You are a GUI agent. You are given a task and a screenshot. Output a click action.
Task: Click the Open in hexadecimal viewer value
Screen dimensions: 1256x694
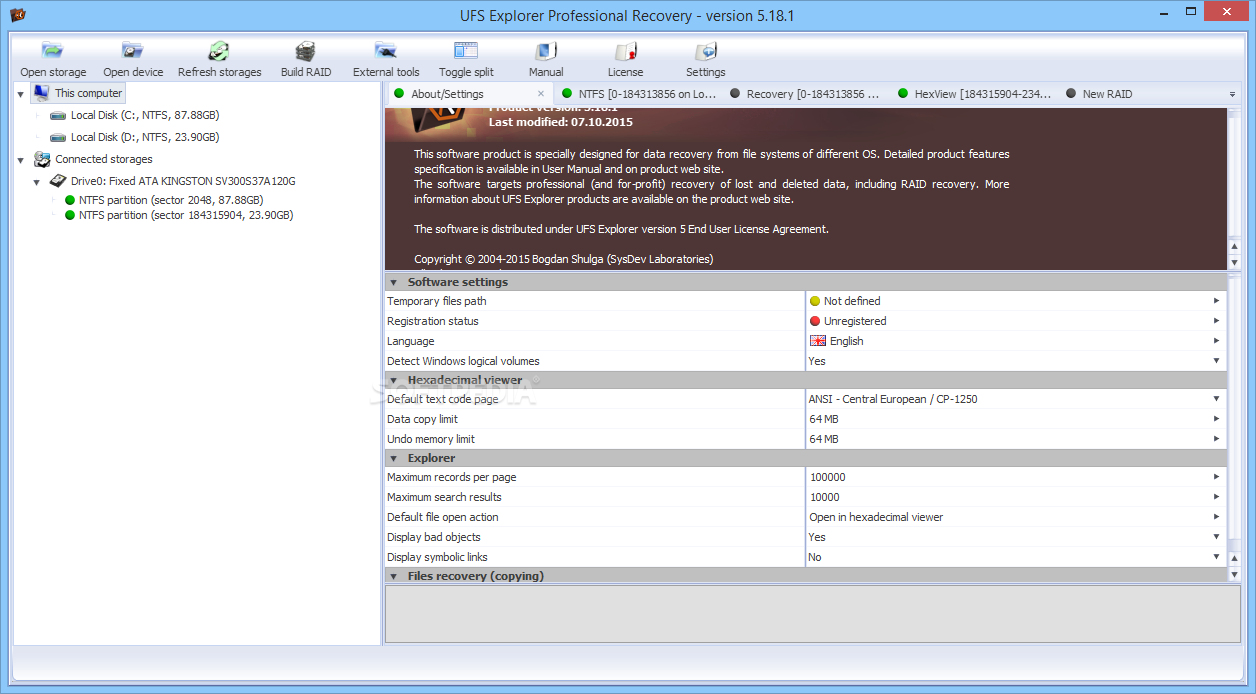coord(876,517)
